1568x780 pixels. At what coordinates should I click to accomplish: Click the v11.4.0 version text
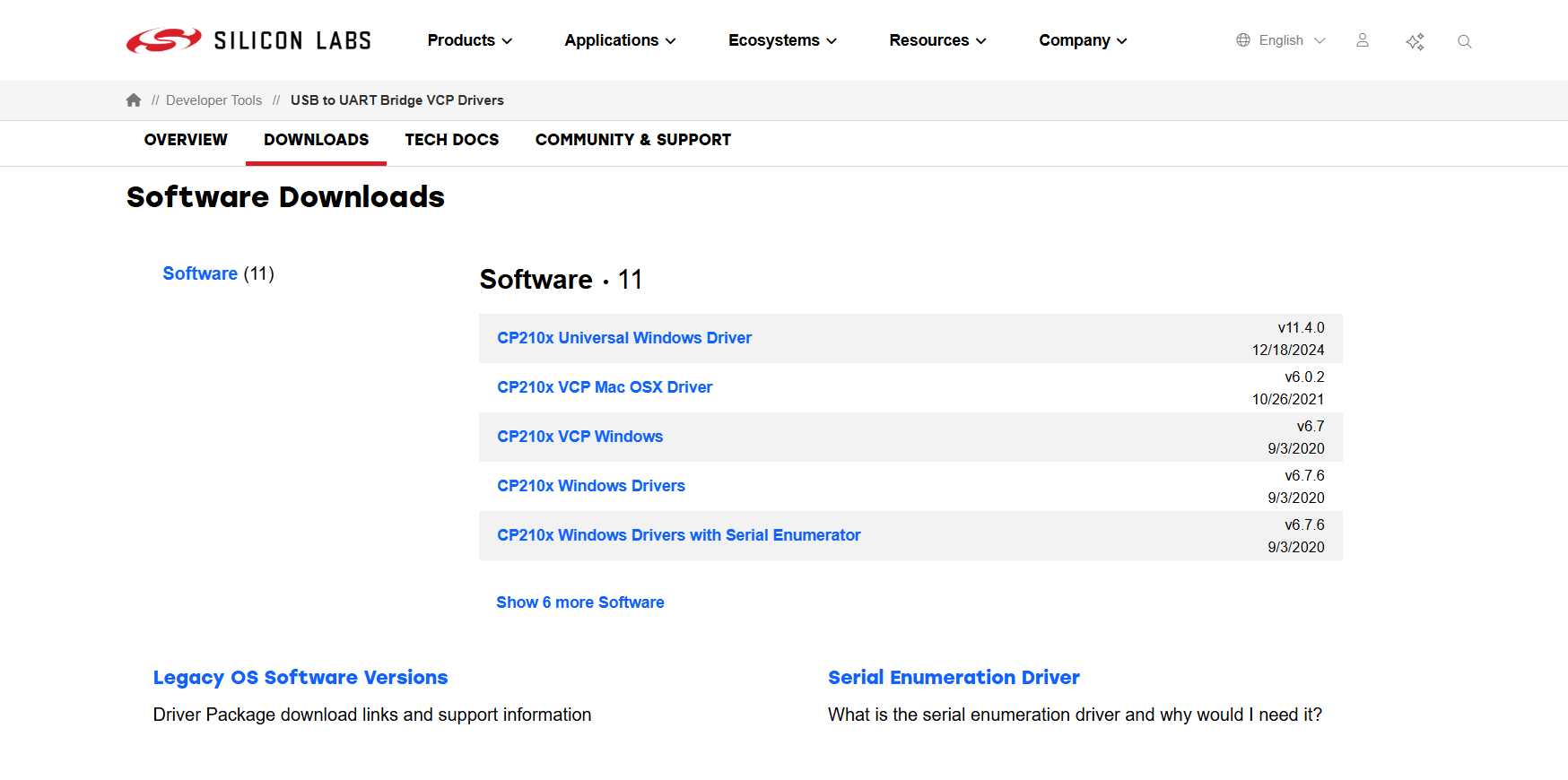pos(1301,328)
